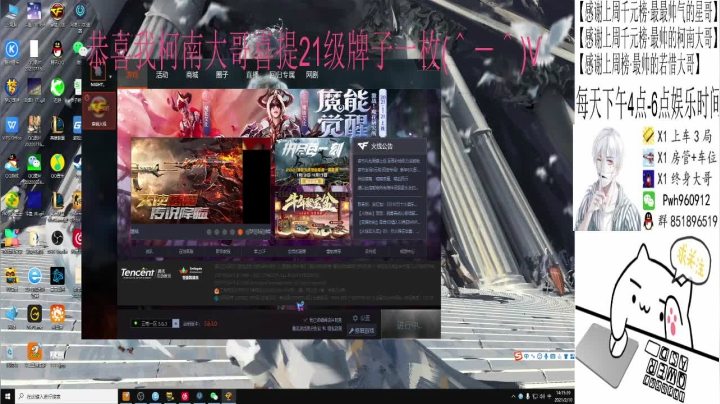Viewport: 720px width, 404px height.
Task: Expand the profile dropdown arrow beside avatar
Action: click(110, 76)
